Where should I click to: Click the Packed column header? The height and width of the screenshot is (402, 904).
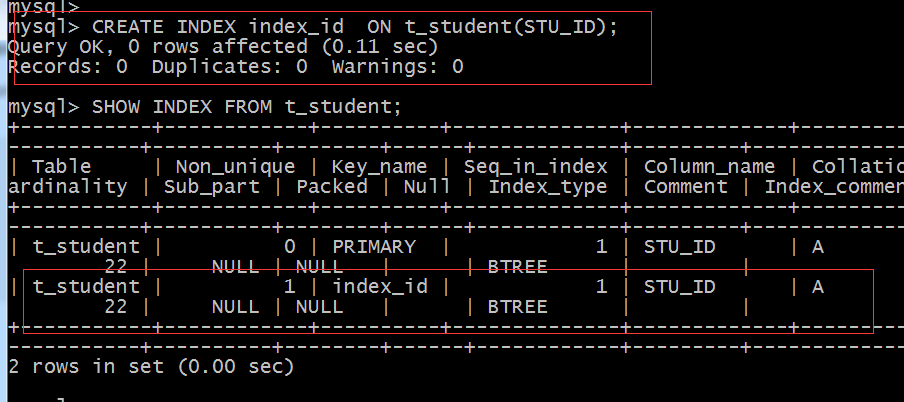pyautogui.click(x=332, y=186)
